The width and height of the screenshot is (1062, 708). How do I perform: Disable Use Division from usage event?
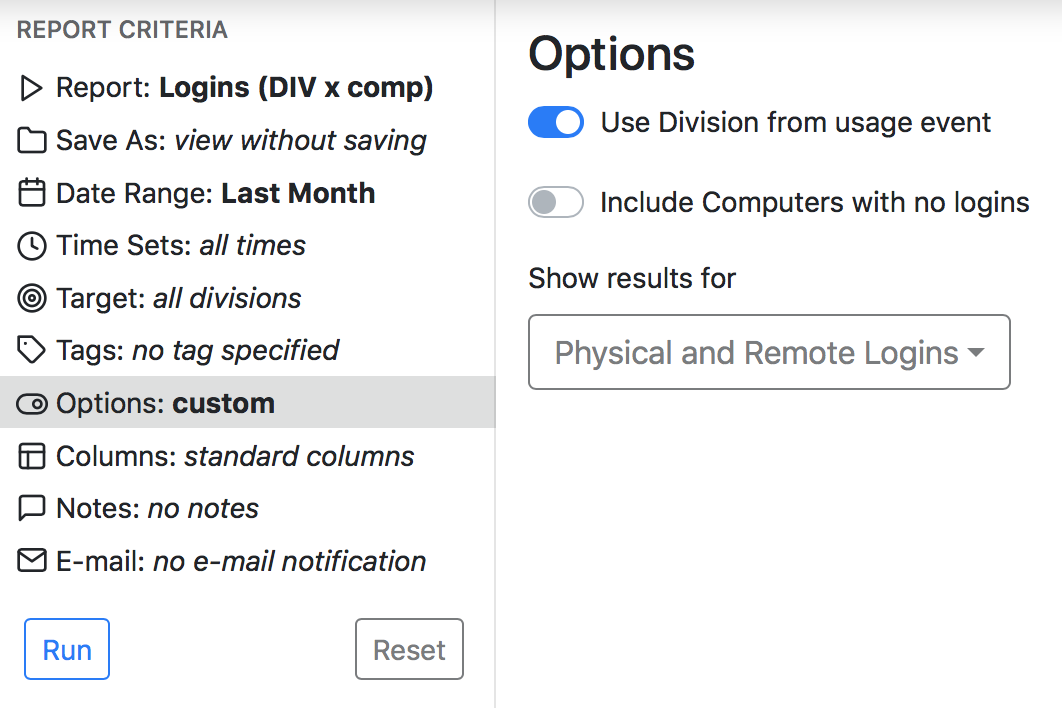556,123
